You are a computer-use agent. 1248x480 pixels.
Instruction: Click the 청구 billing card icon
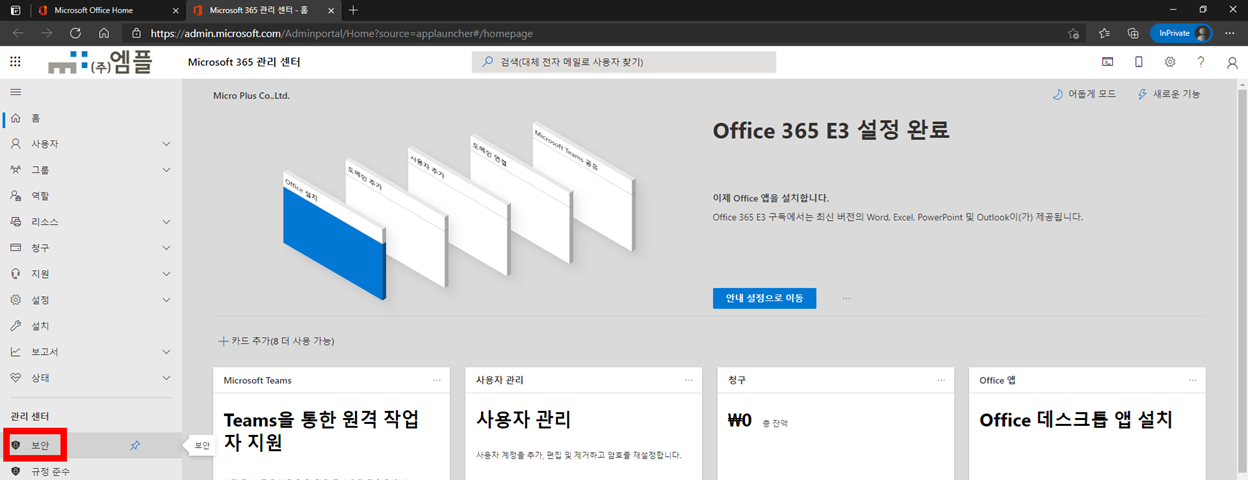15,248
